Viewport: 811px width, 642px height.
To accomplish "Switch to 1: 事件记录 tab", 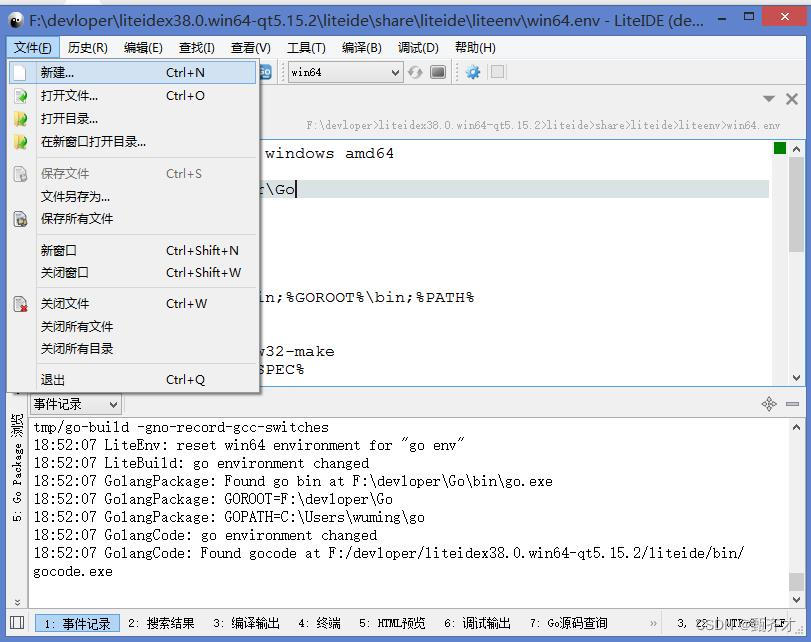I will 78,623.
